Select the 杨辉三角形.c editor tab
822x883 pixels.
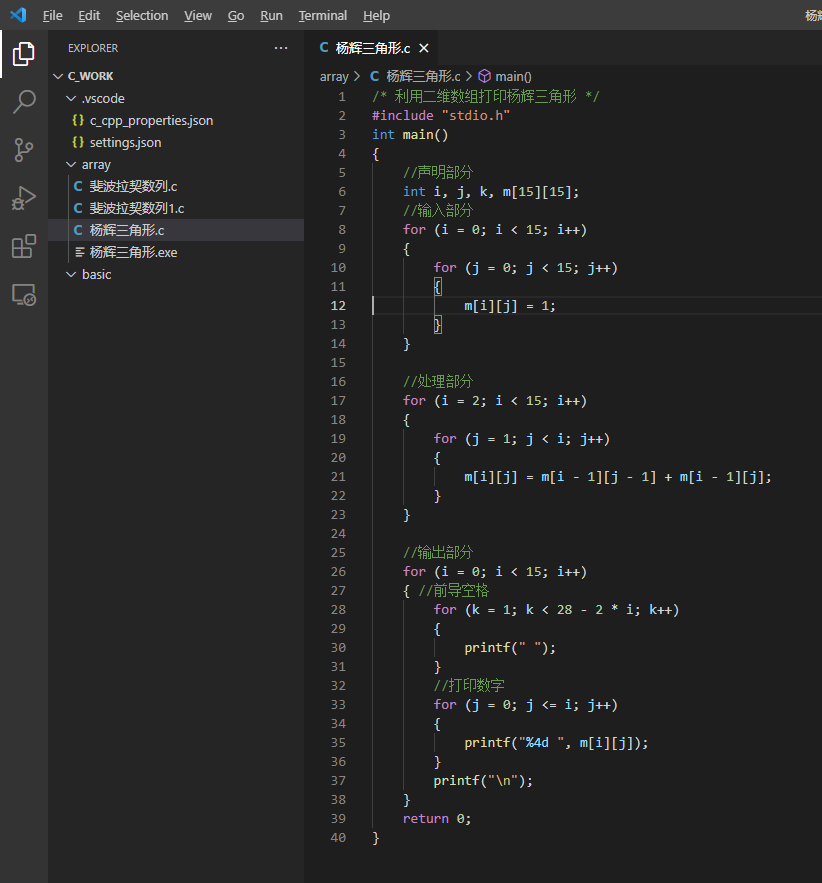(373, 48)
